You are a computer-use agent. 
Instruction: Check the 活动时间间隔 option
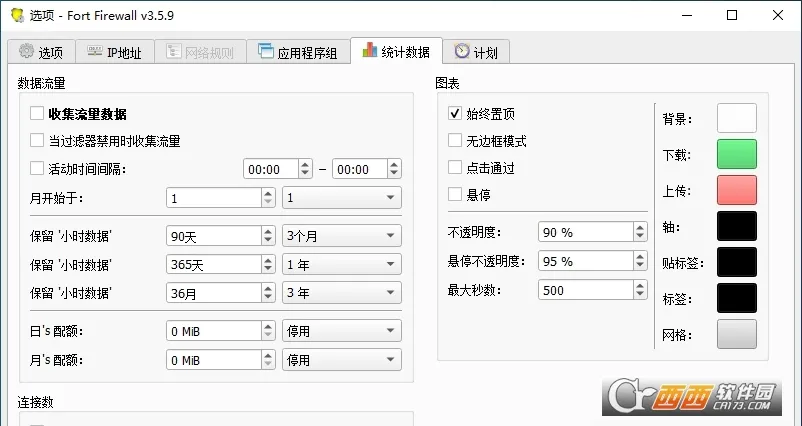tap(37, 168)
